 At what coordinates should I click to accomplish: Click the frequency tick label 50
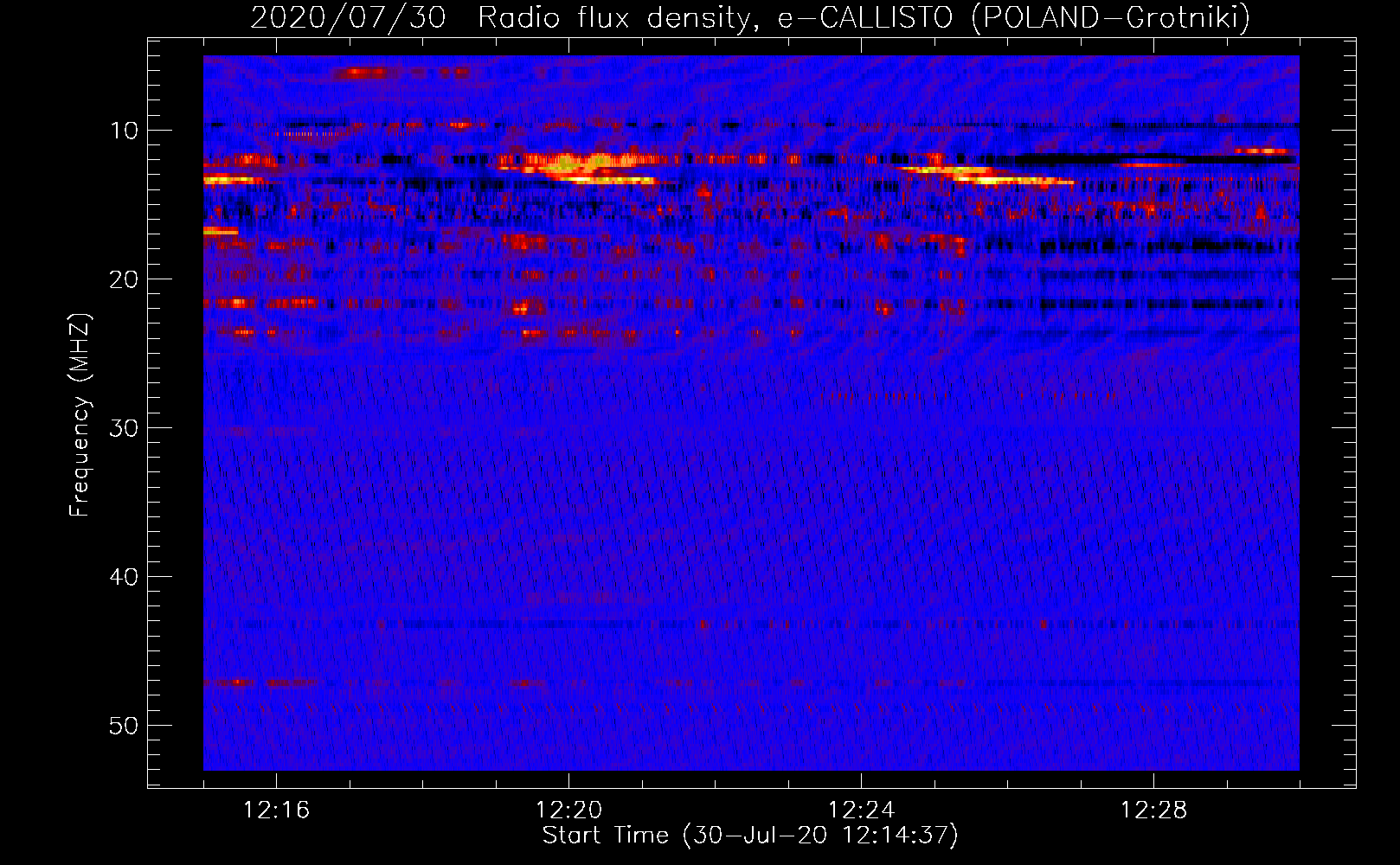tap(125, 726)
